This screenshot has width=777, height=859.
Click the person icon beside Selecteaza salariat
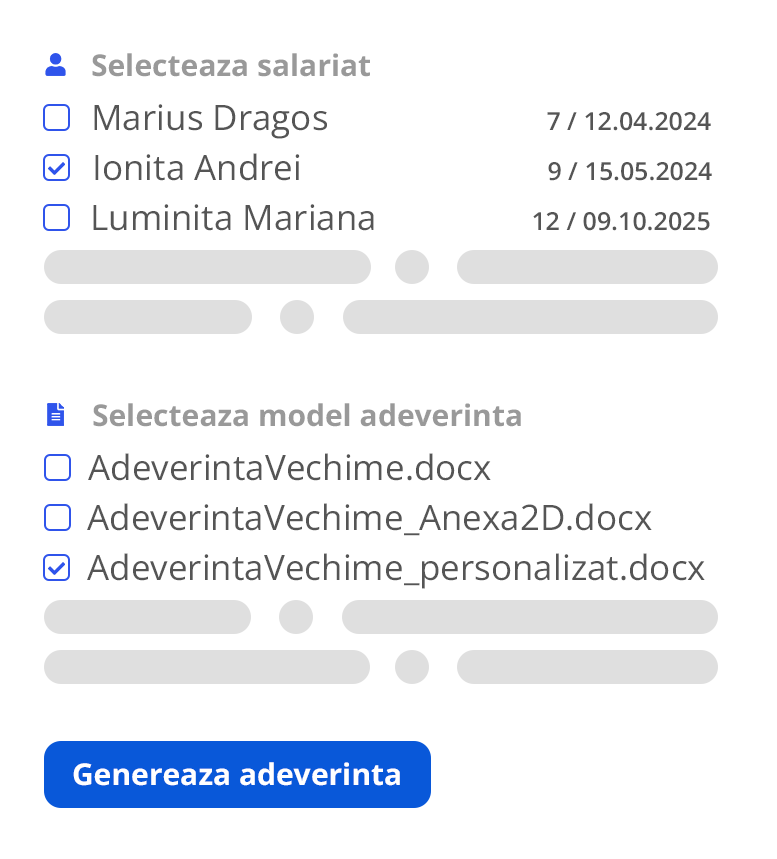[x=57, y=66]
